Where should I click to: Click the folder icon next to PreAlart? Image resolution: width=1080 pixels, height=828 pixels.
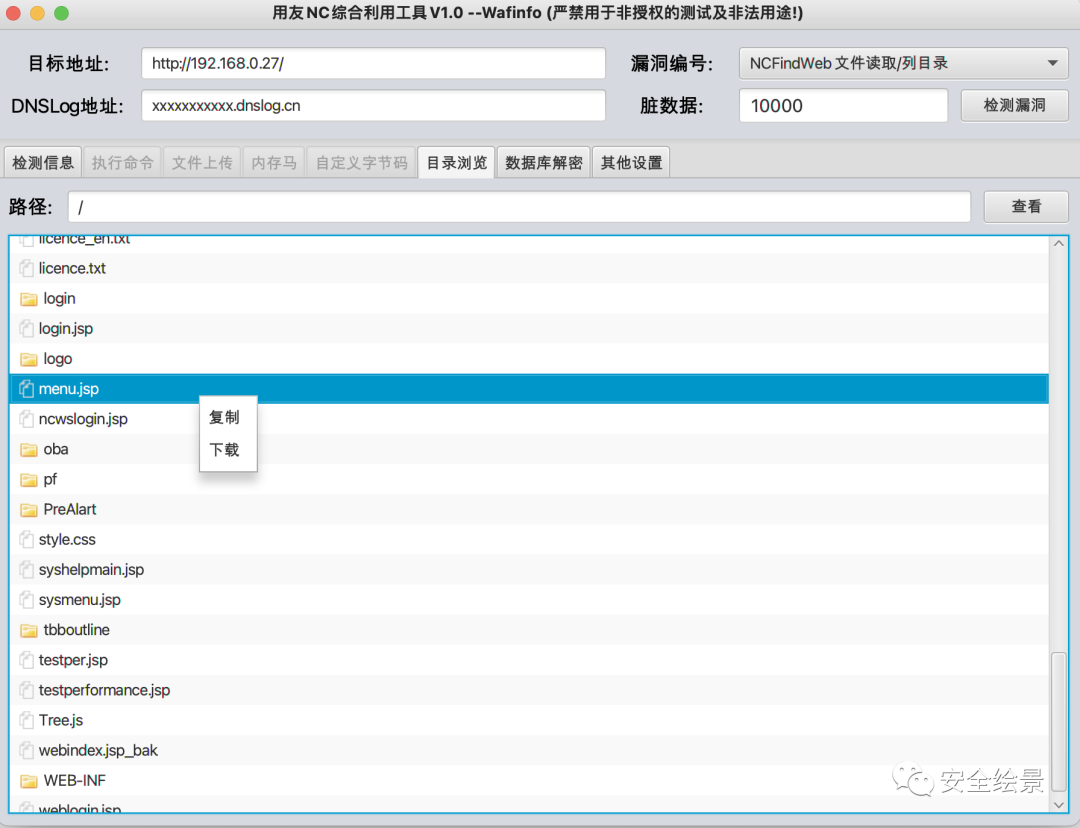[x=29, y=510]
